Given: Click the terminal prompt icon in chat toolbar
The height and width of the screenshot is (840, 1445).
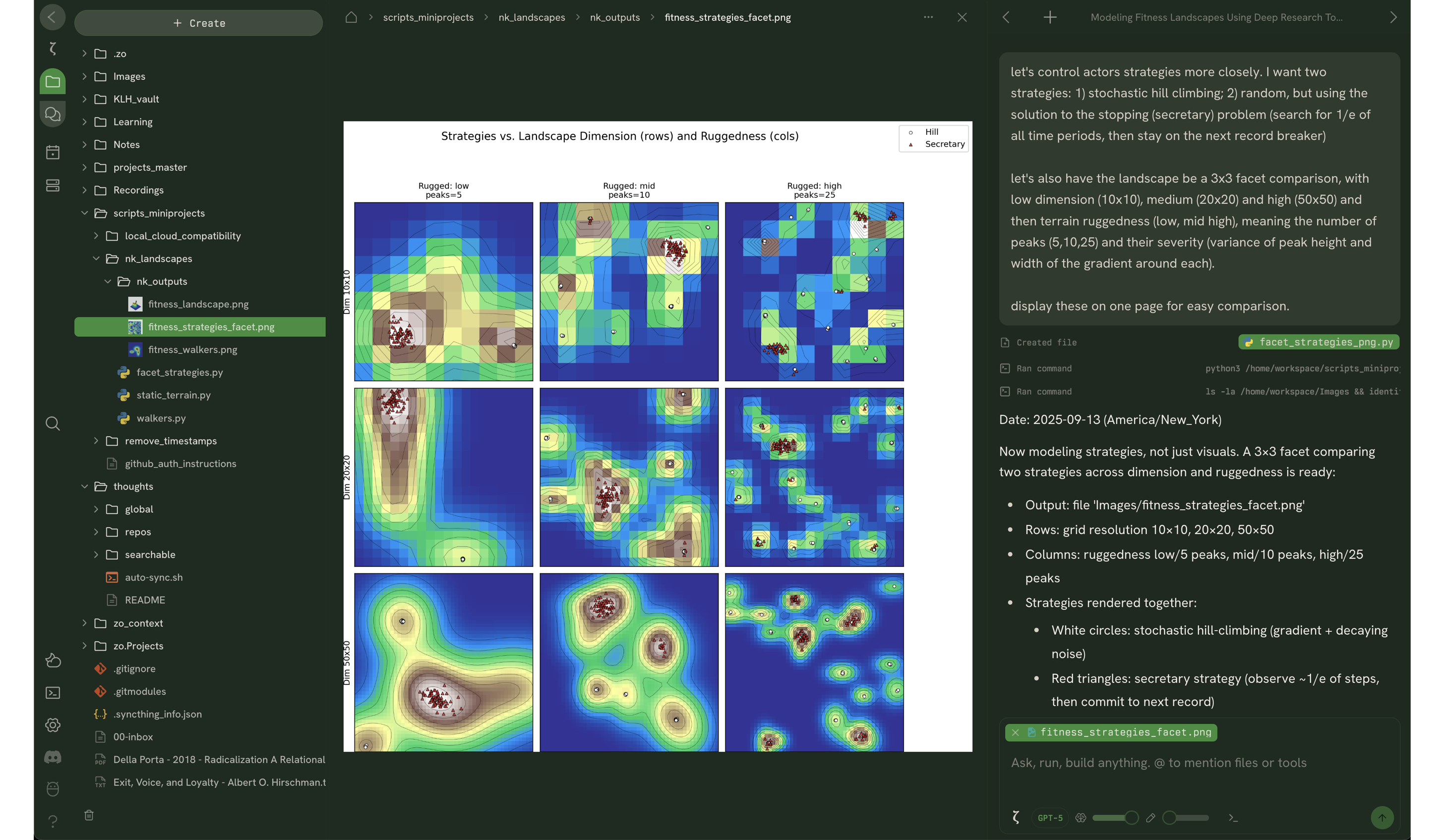Looking at the screenshot, I should point(1233,818).
